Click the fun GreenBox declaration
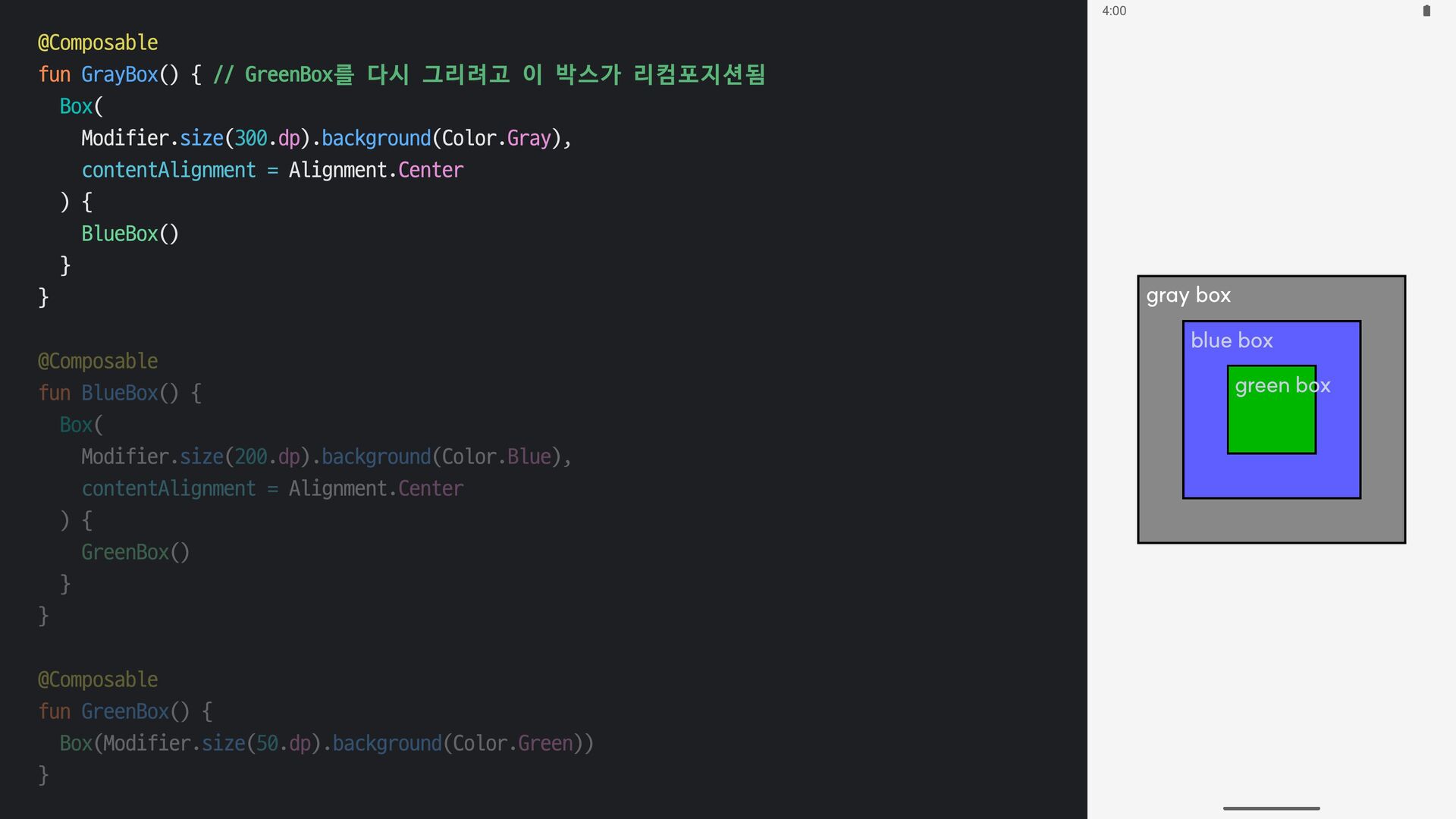Image resolution: width=1456 pixels, height=819 pixels. coord(124,711)
